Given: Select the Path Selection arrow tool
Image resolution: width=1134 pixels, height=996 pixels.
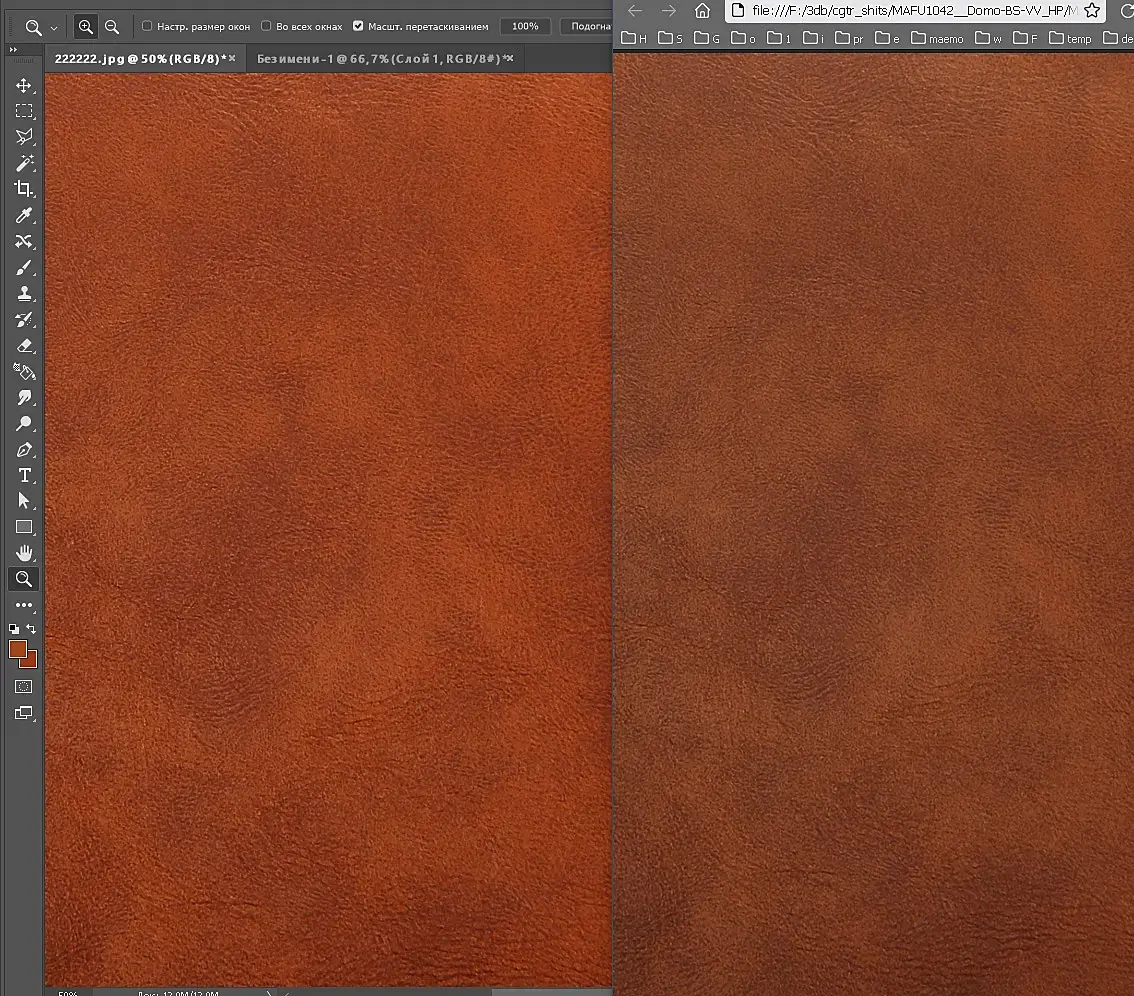Looking at the screenshot, I should (24, 501).
